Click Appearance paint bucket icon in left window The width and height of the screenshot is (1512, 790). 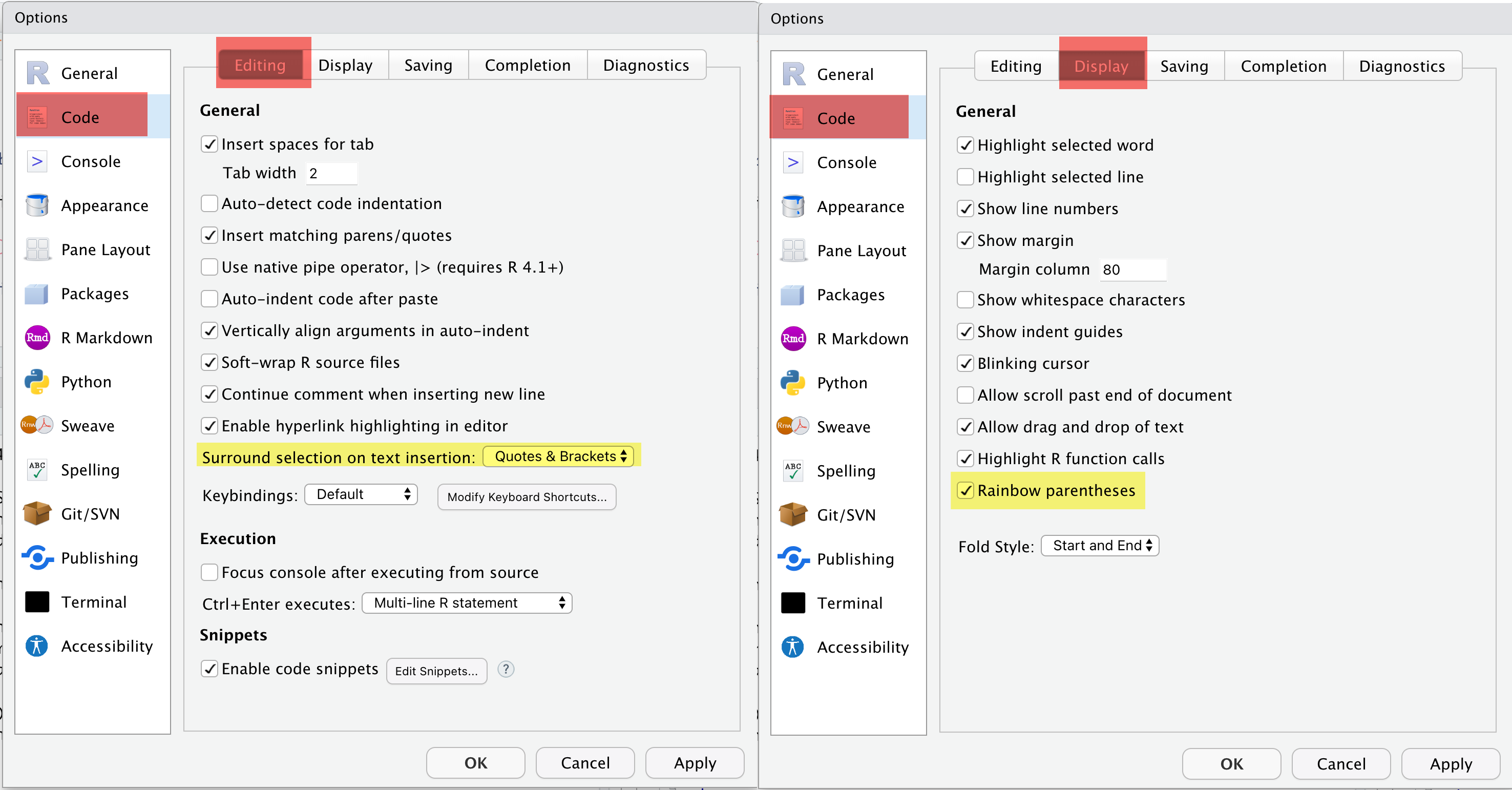(37, 205)
